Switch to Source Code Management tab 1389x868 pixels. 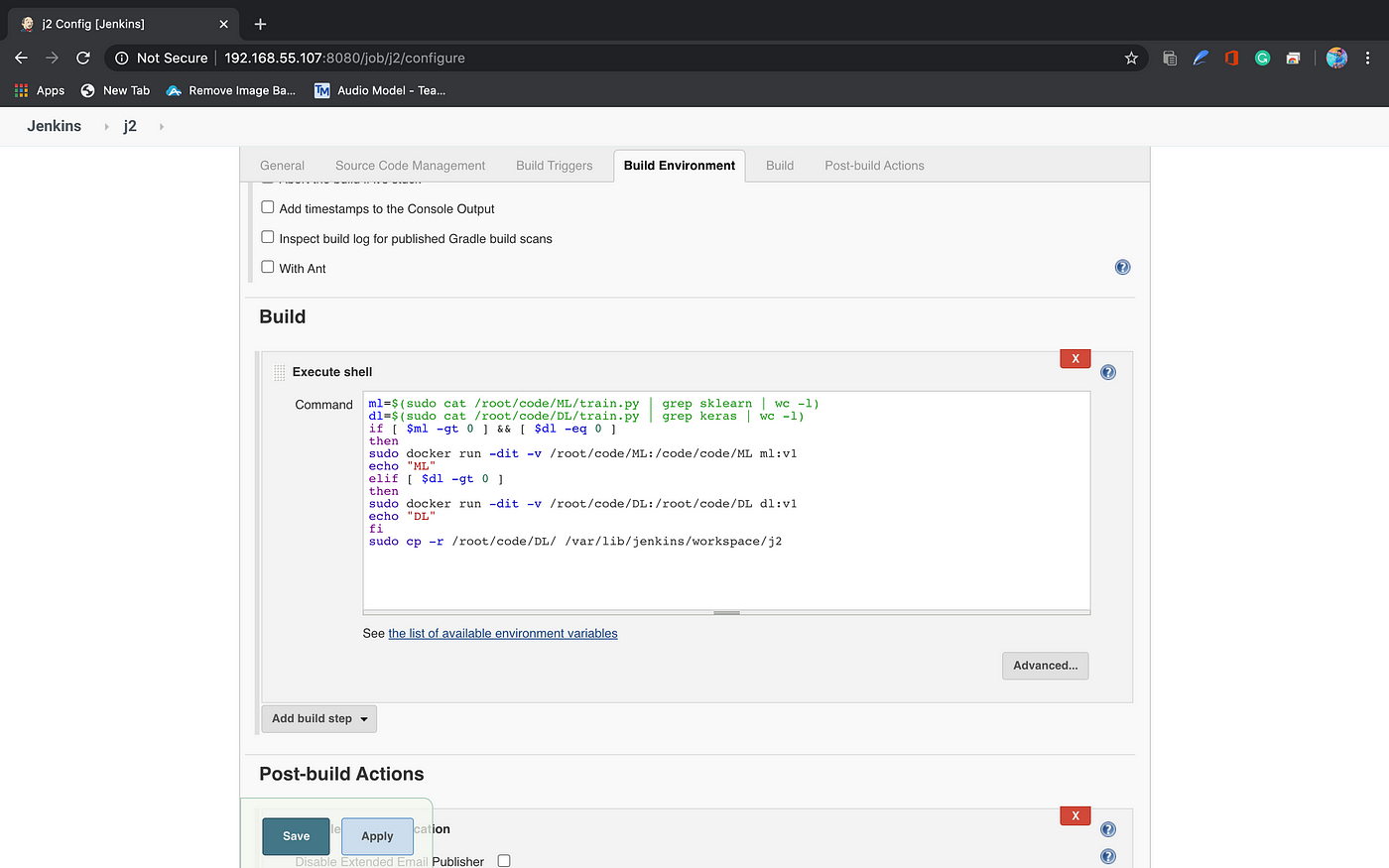coord(410,166)
